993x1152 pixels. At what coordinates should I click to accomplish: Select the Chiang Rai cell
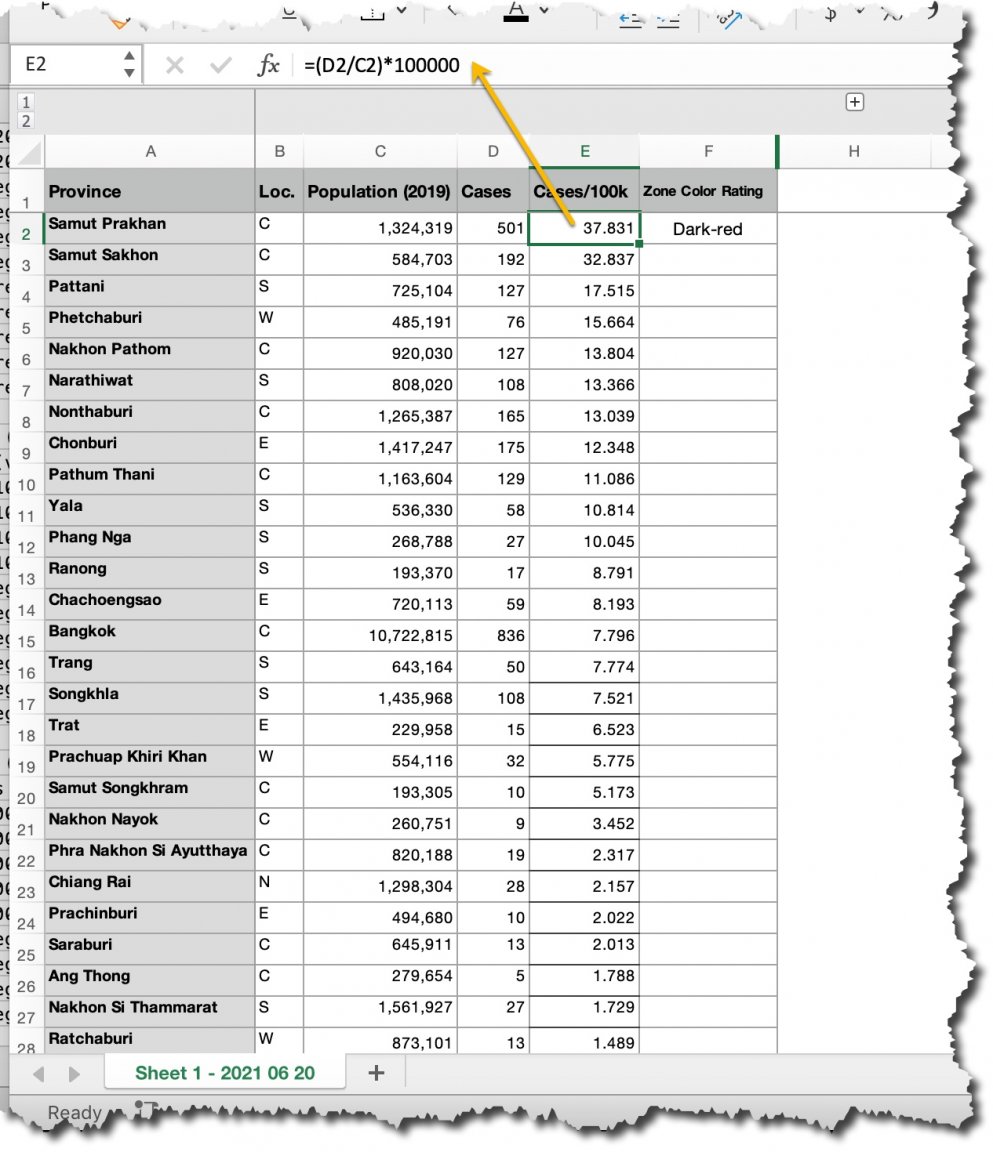[x=150, y=886]
